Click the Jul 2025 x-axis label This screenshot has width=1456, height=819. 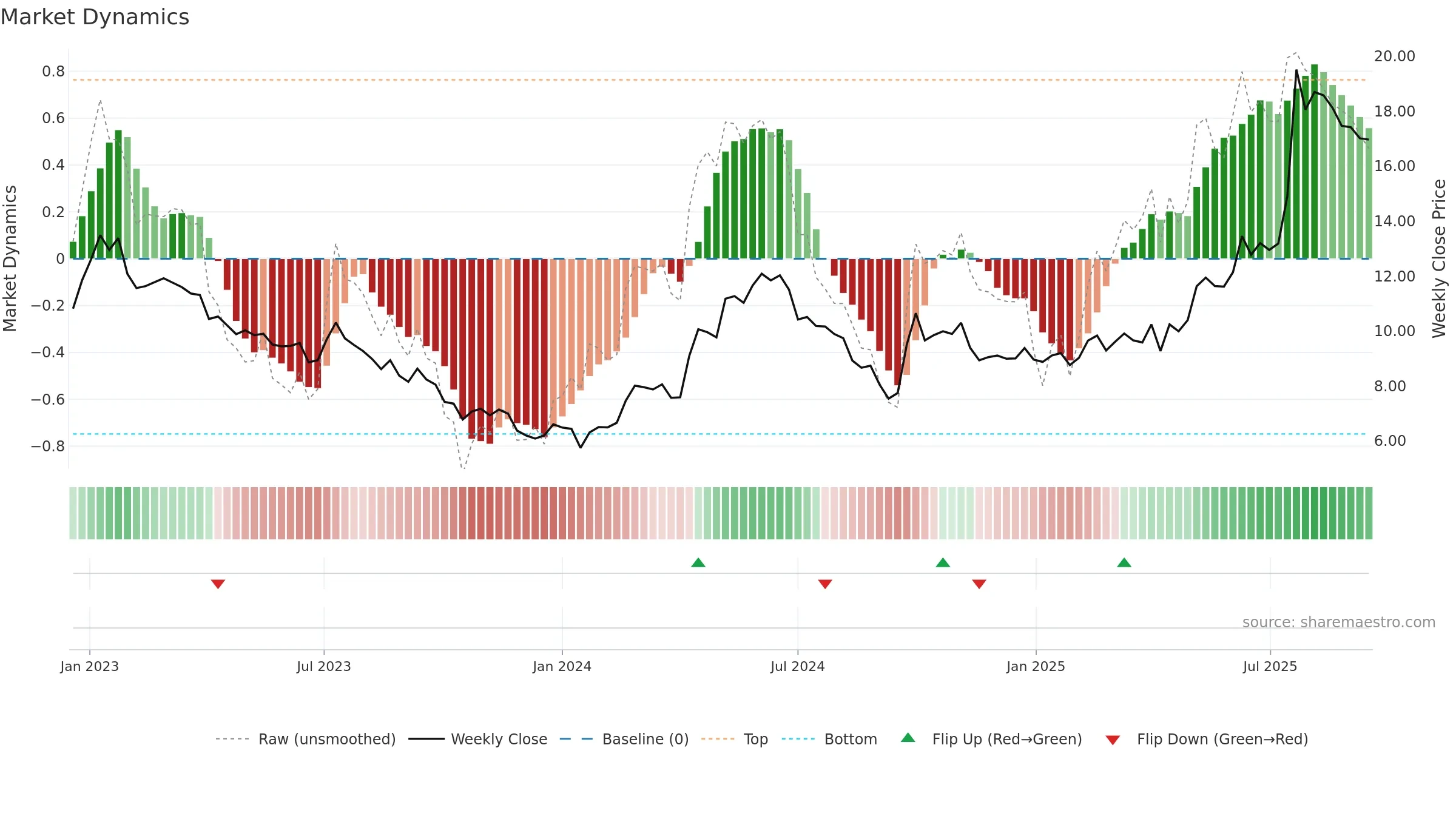click(x=1270, y=666)
